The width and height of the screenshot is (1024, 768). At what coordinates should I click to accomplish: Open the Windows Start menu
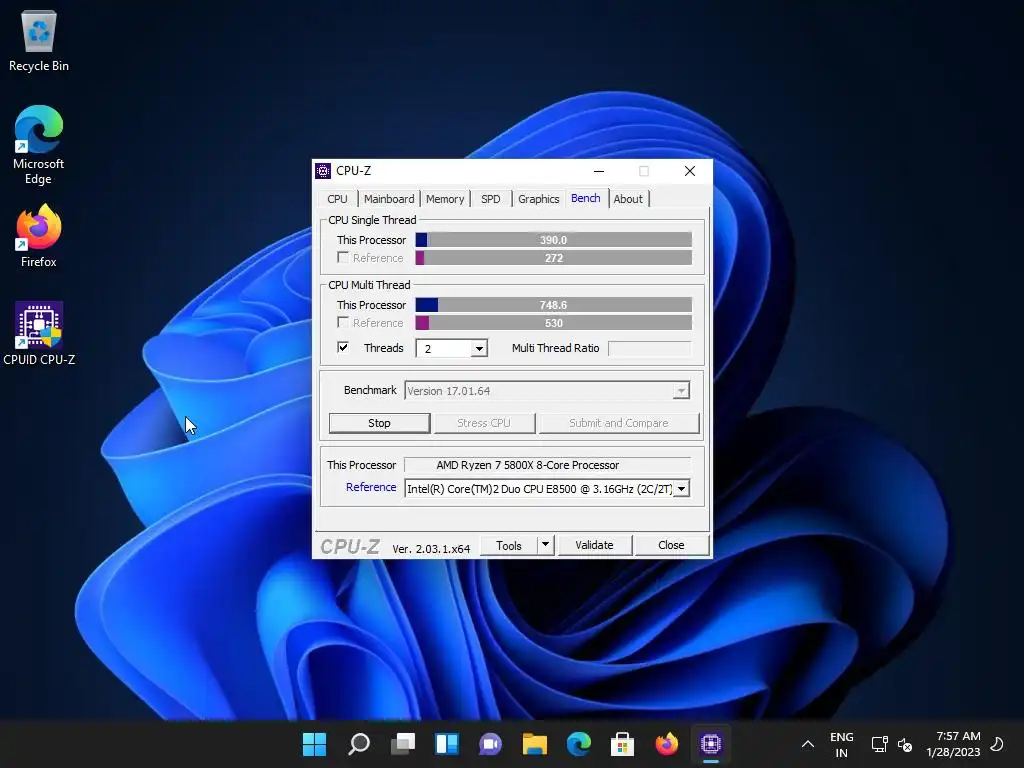314,744
